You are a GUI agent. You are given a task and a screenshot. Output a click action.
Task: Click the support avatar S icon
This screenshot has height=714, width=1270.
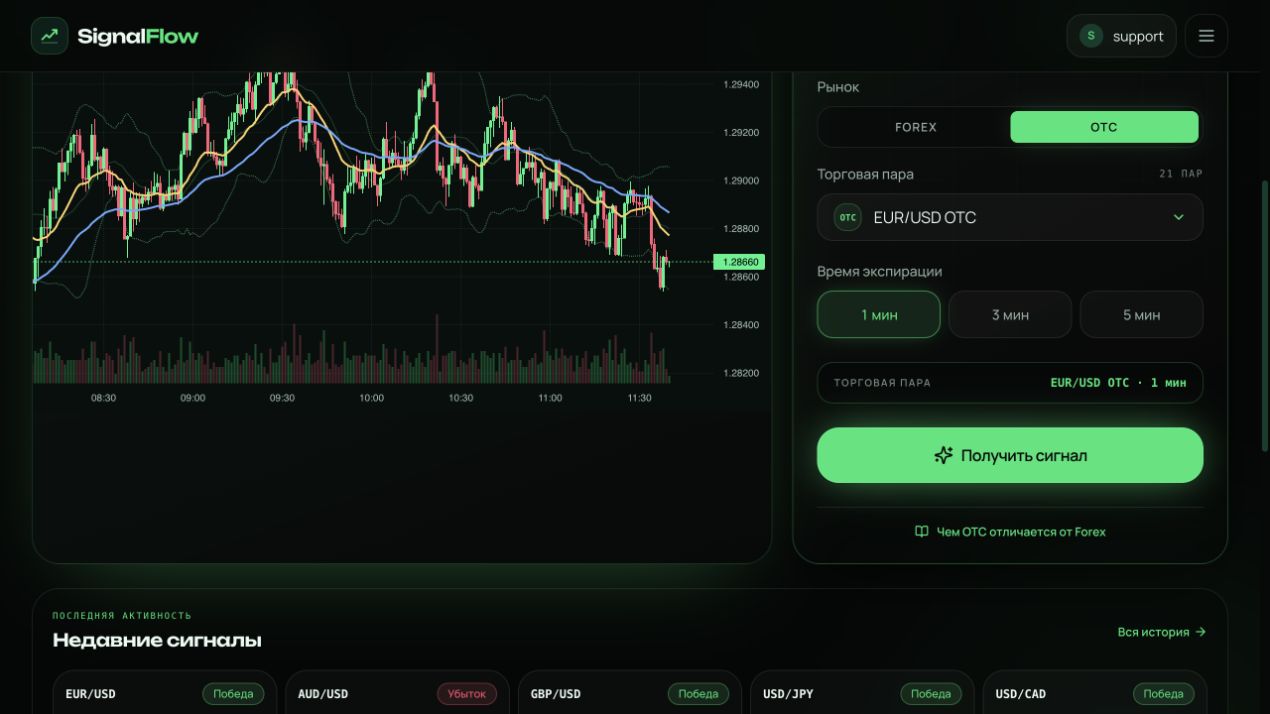[1091, 36]
